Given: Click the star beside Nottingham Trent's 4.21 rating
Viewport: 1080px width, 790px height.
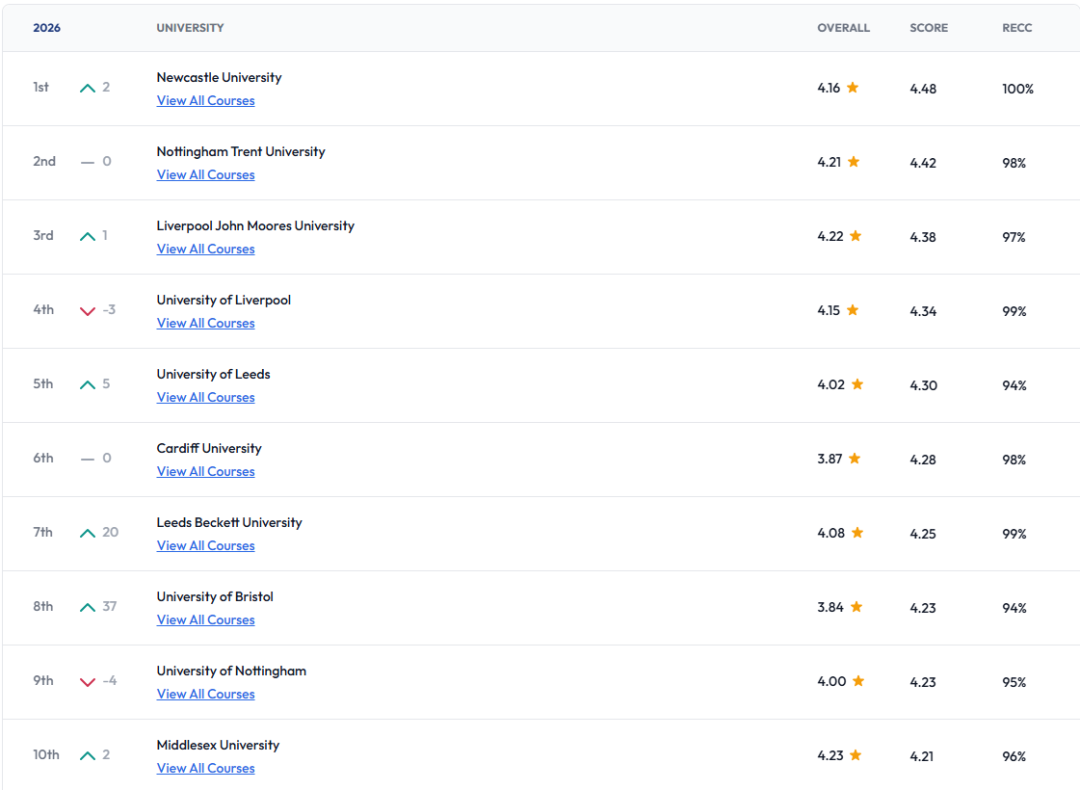Looking at the screenshot, I should pyautogui.click(x=853, y=162).
